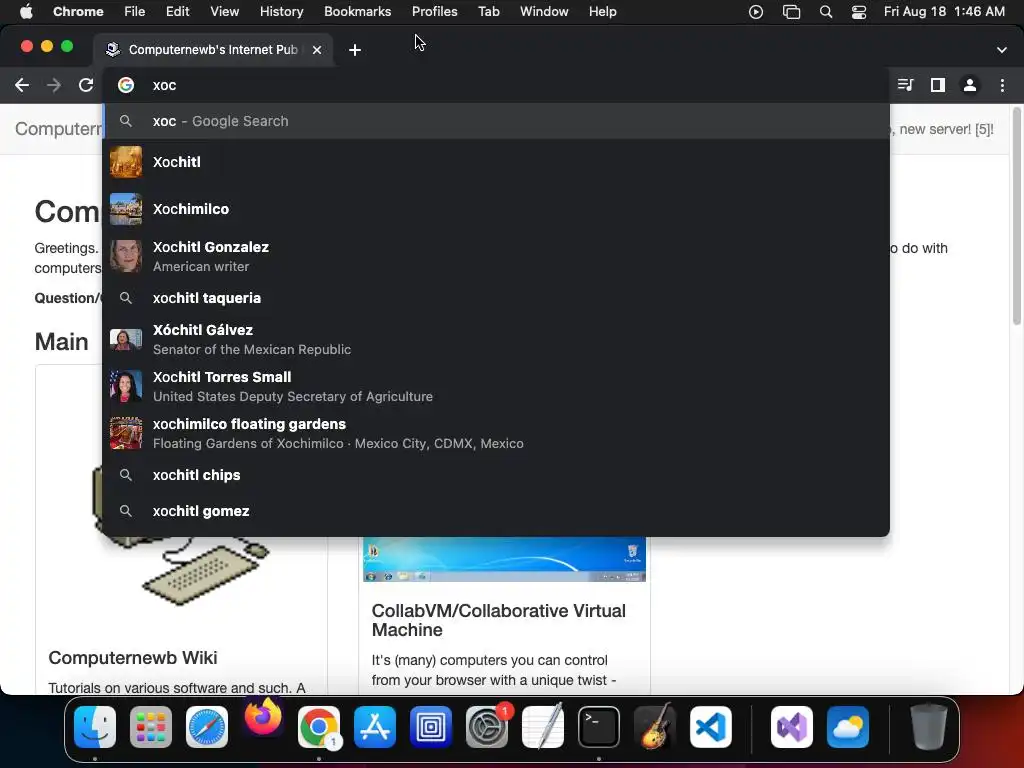Open the App Store from the Dock
The image size is (1024, 768).
375,727
